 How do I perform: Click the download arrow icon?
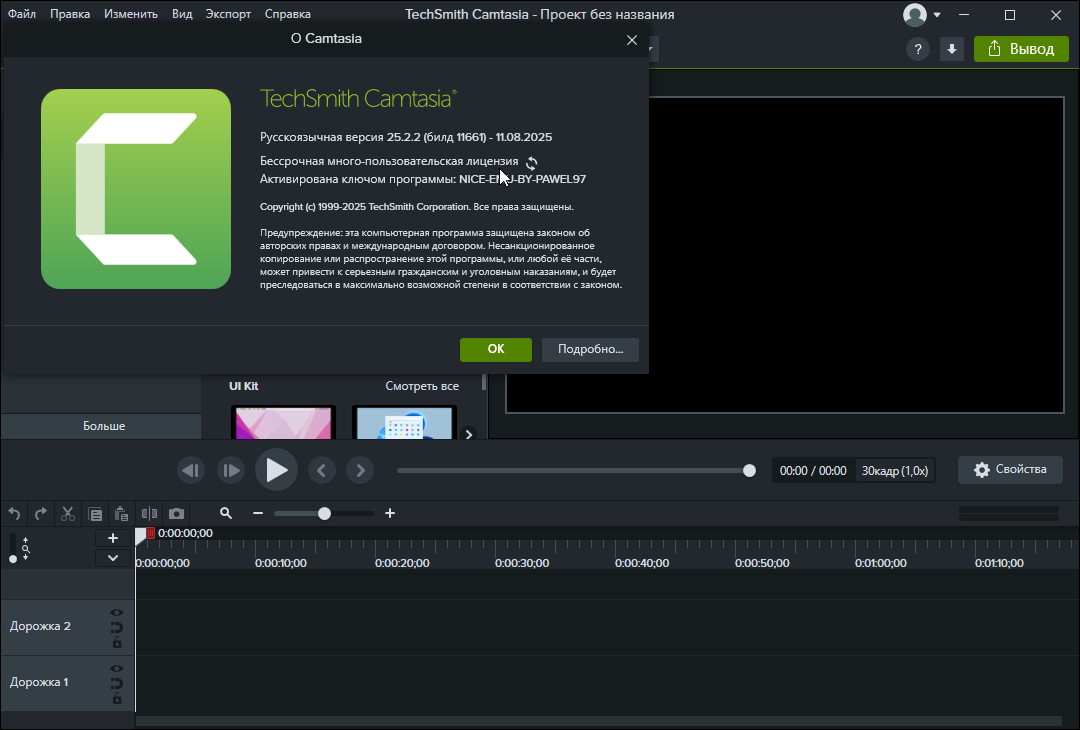[952, 49]
